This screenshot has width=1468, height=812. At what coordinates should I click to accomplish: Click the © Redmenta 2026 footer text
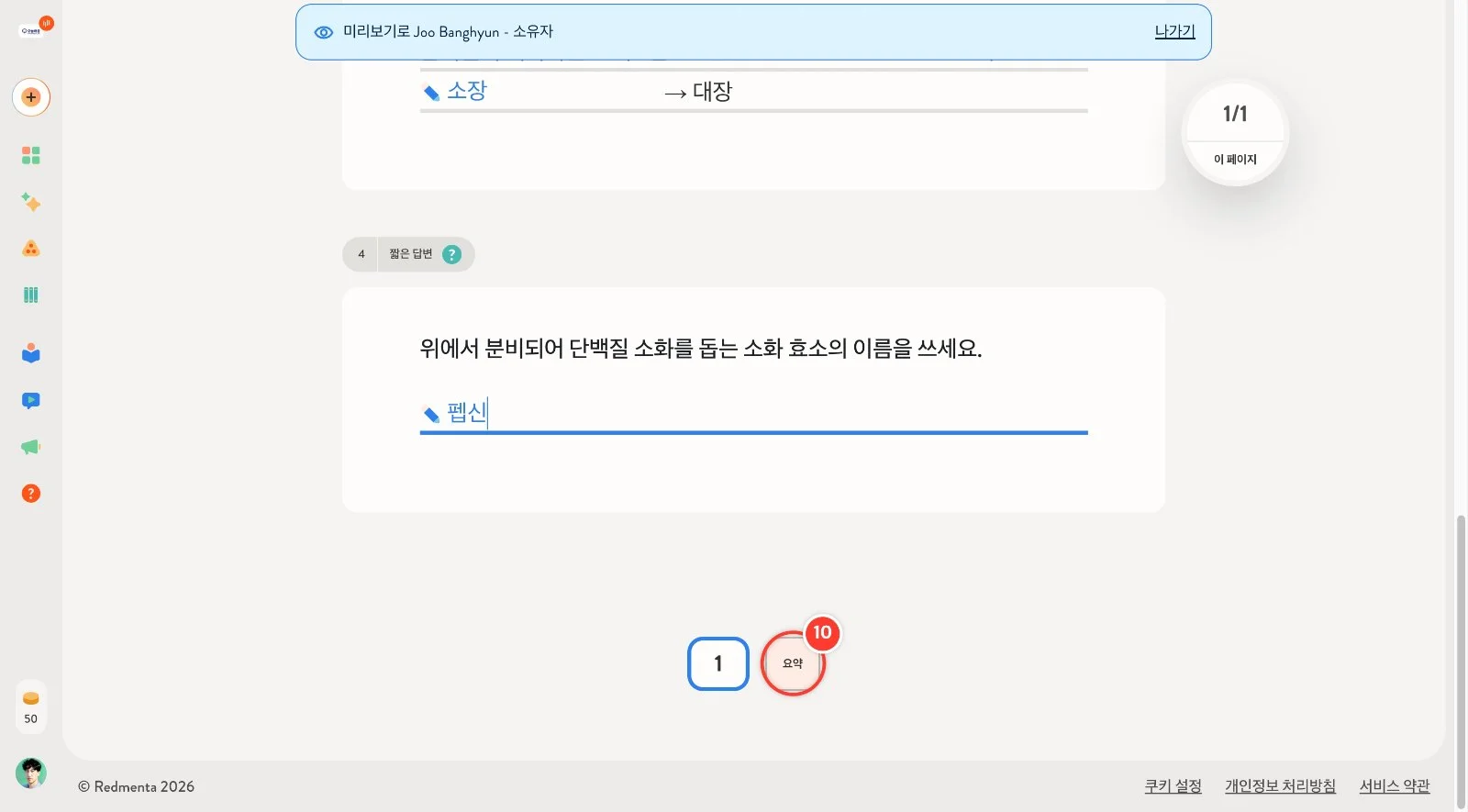coord(136,786)
